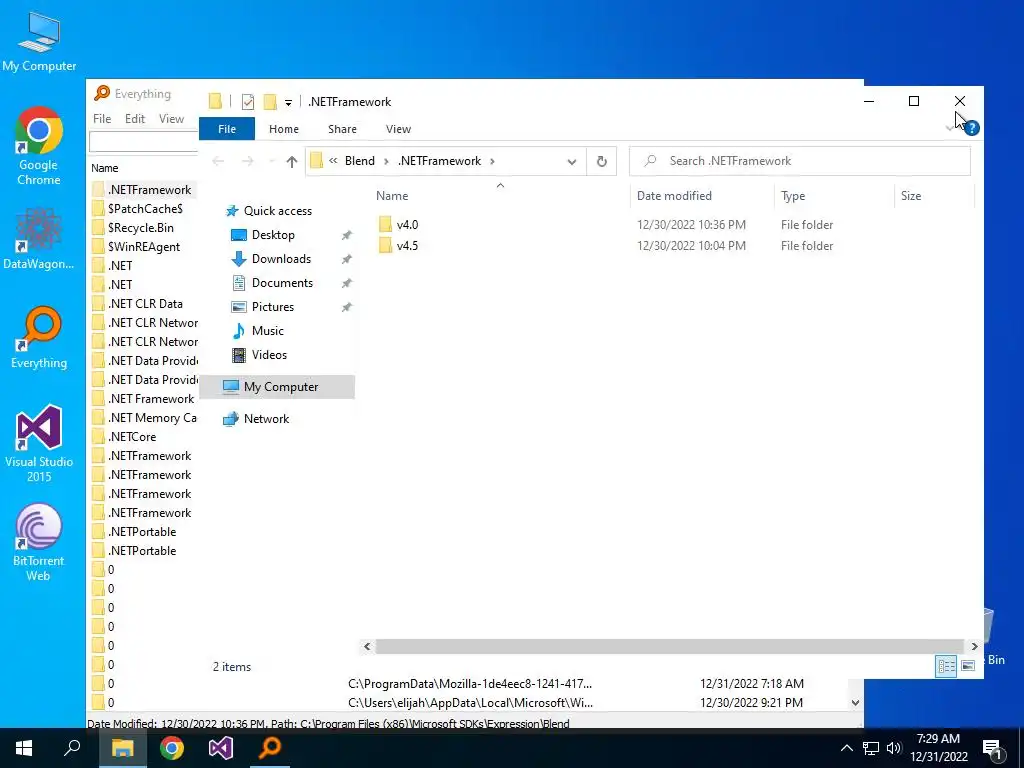
Task: Open Google Chrome desktop shortcut
Action: (39, 146)
